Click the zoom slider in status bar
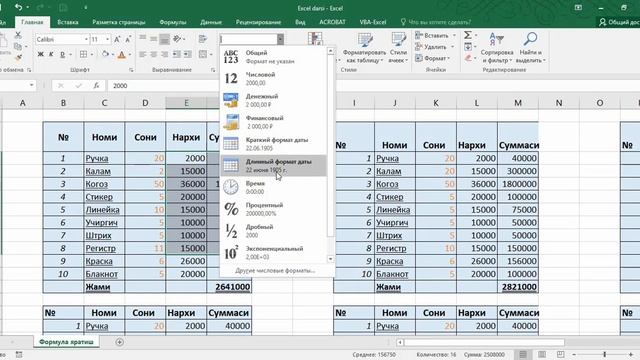 pyautogui.click(x=604, y=354)
